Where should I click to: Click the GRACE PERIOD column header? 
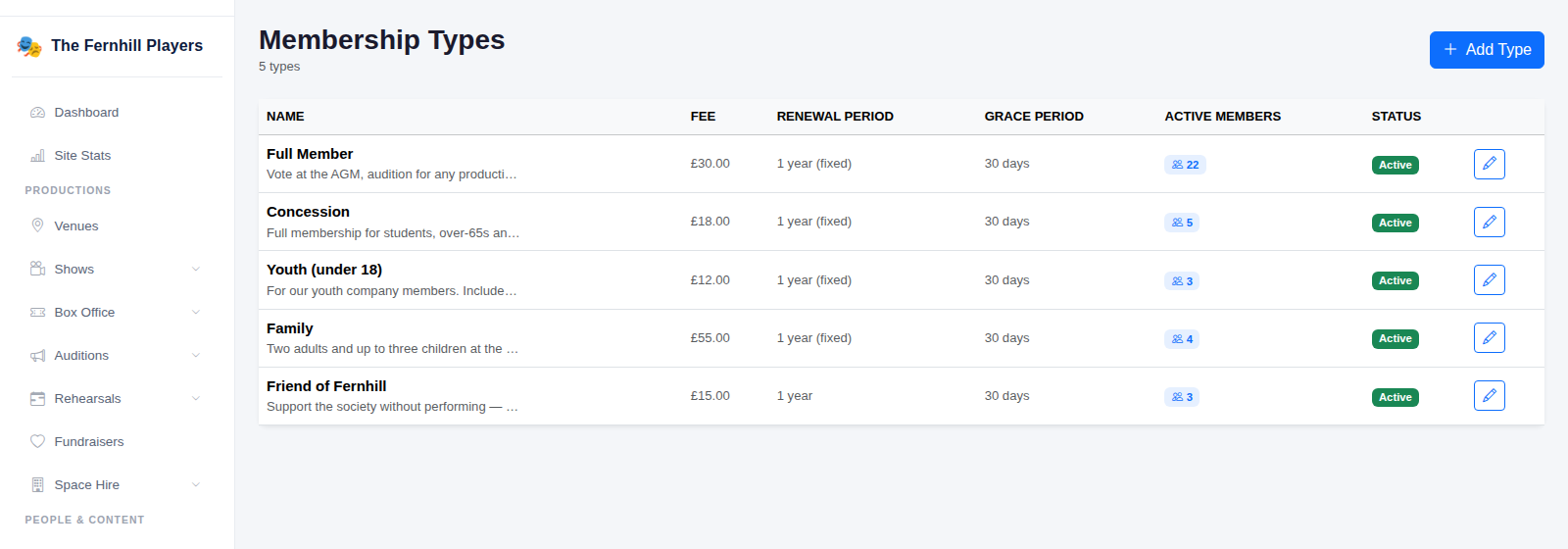(1034, 117)
